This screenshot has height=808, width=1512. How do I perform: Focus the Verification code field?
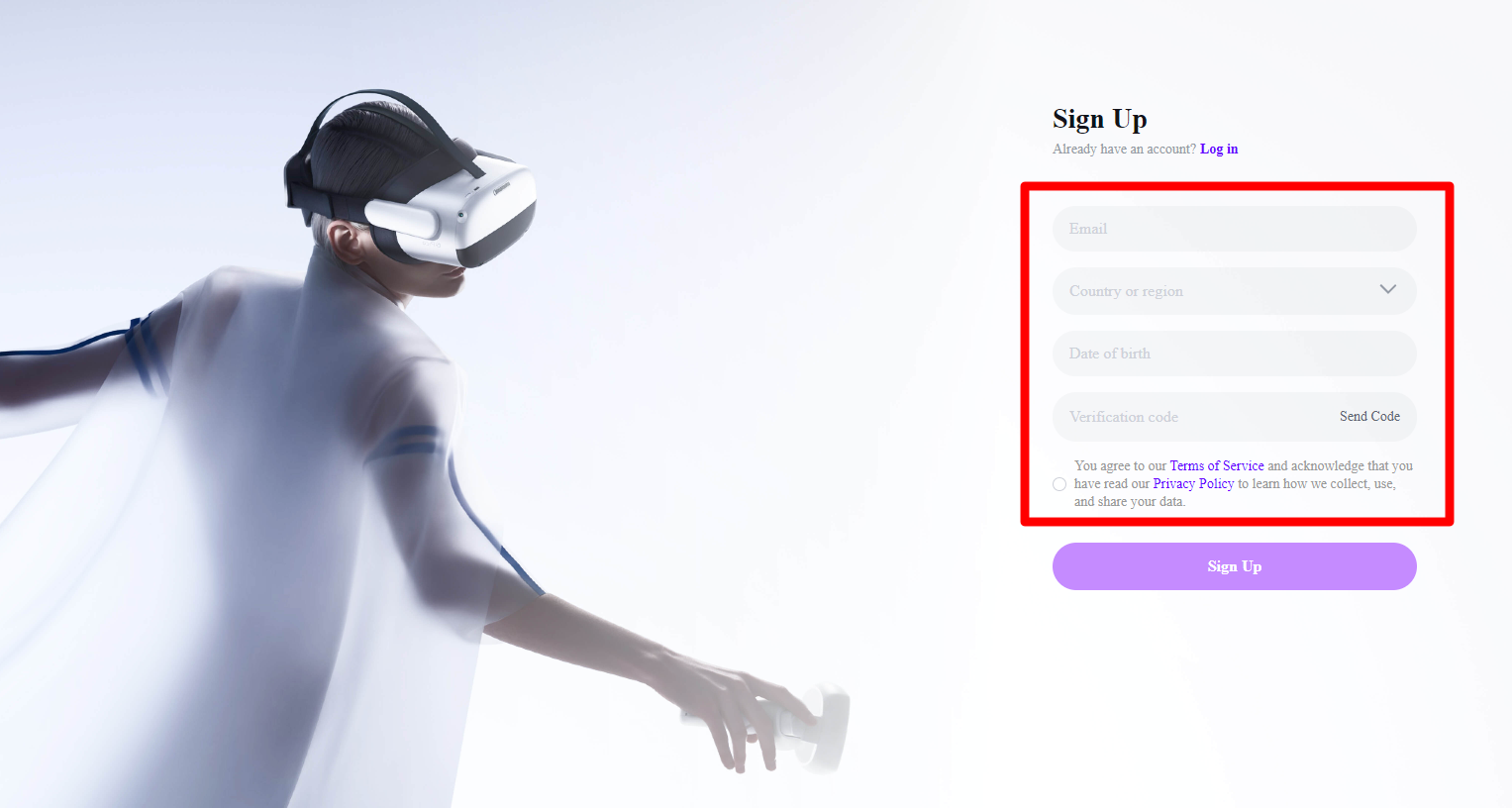pyautogui.click(x=1188, y=417)
